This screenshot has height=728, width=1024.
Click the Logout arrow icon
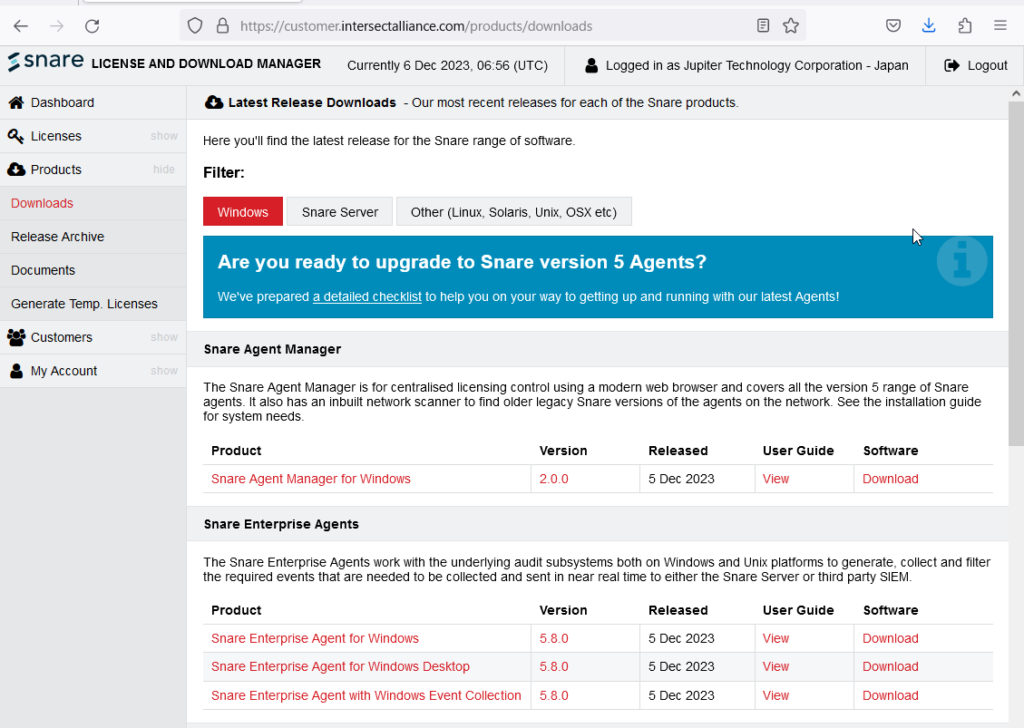(x=952, y=65)
